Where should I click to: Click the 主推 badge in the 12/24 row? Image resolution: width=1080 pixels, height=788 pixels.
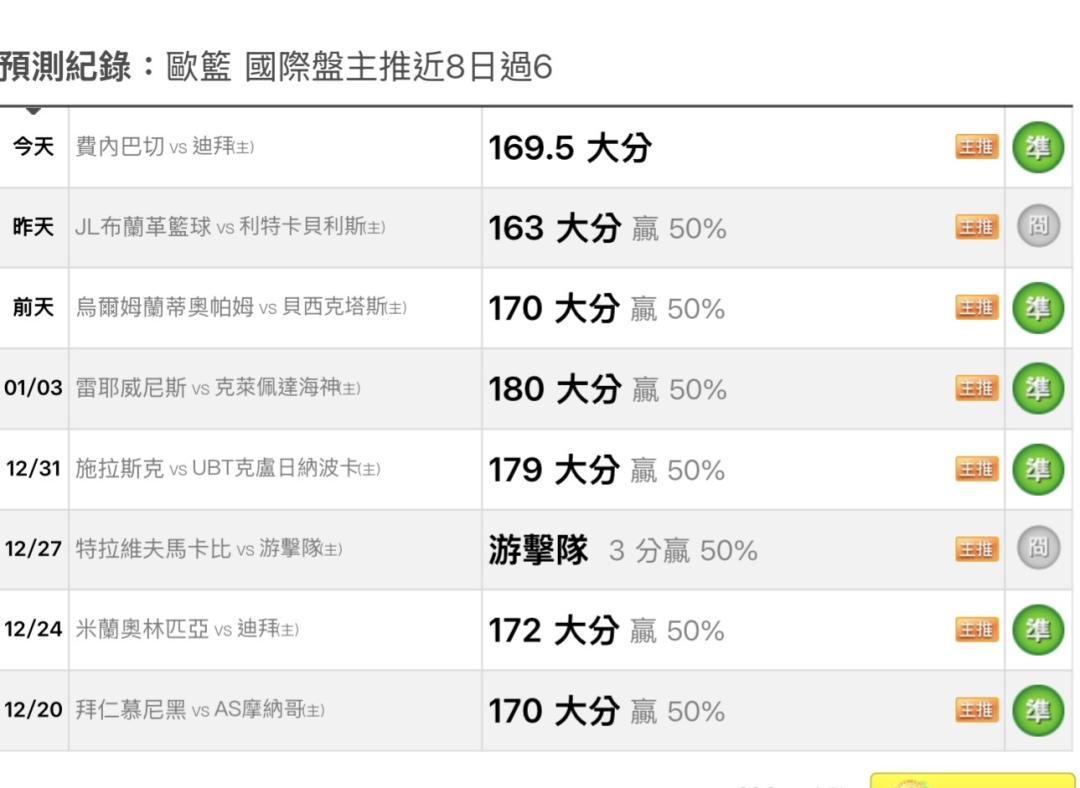[976, 630]
